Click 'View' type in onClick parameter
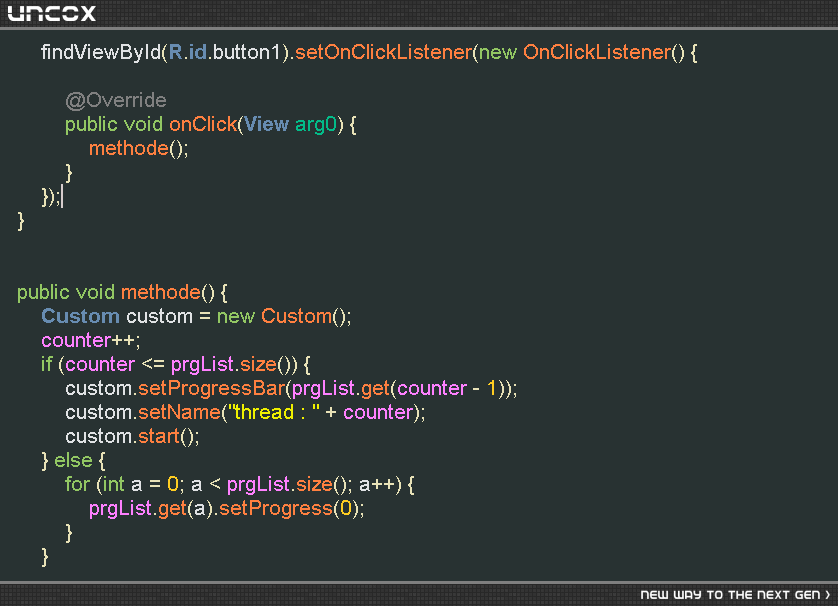This screenshot has width=838, height=606. pos(266,124)
